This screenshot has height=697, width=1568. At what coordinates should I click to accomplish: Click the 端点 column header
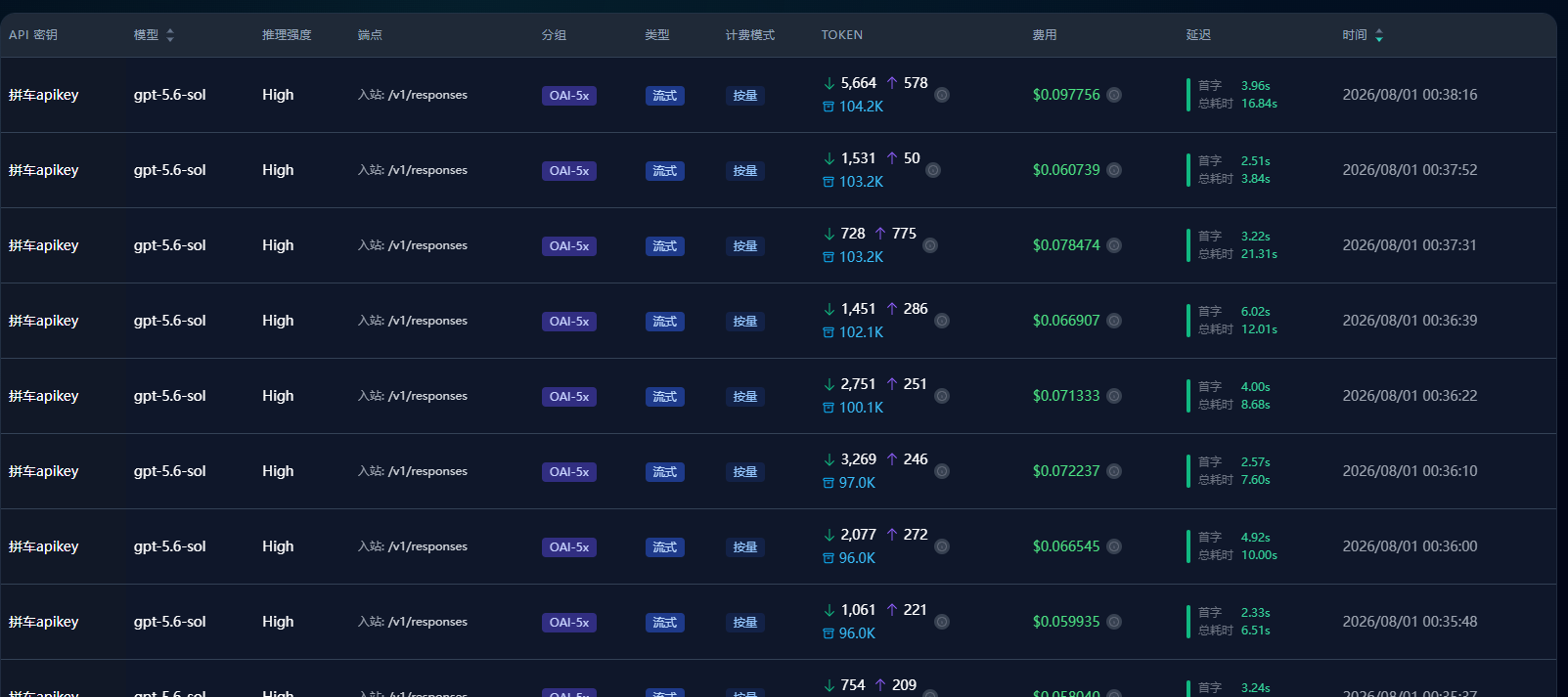coord(370,35)
